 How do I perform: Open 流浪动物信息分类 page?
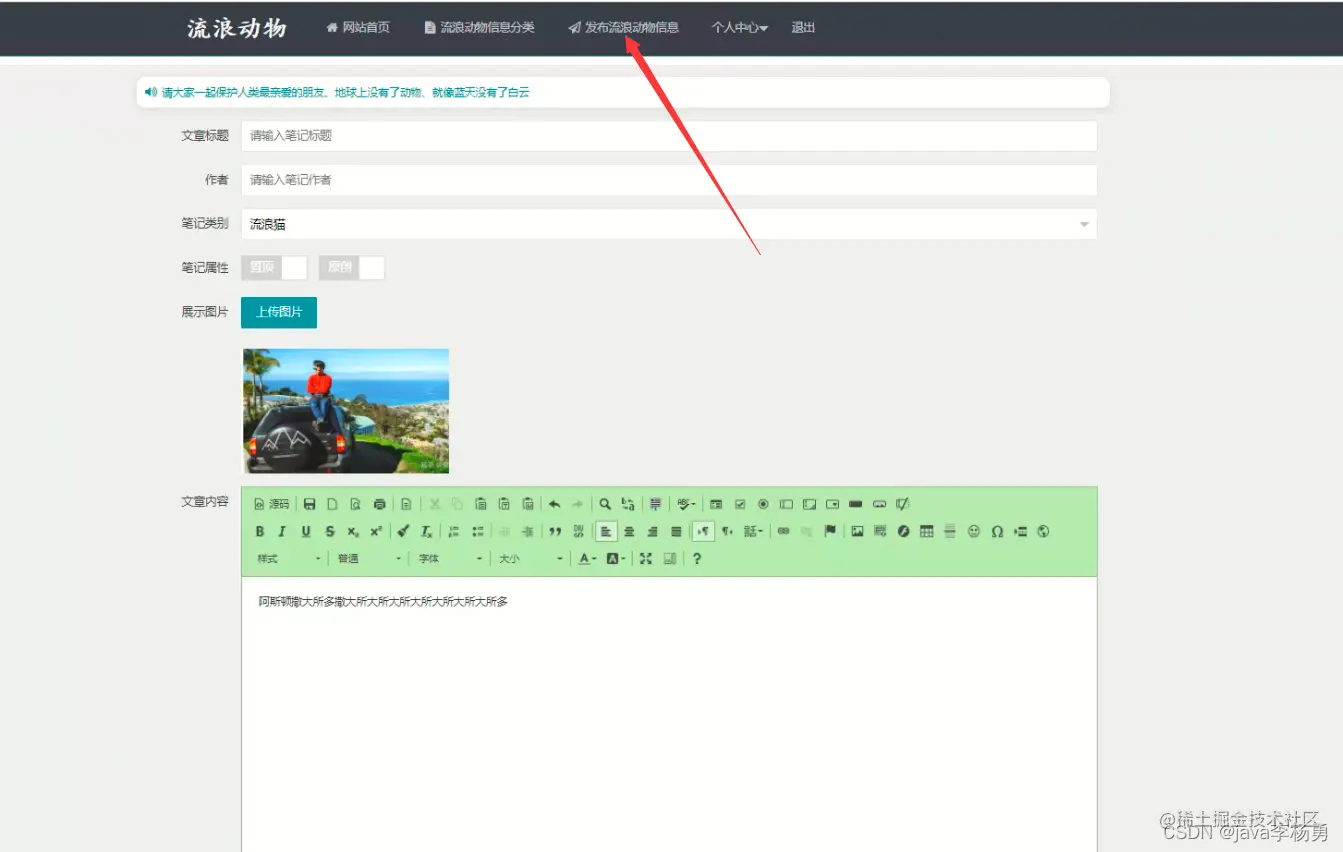click(x=479, y=28)
